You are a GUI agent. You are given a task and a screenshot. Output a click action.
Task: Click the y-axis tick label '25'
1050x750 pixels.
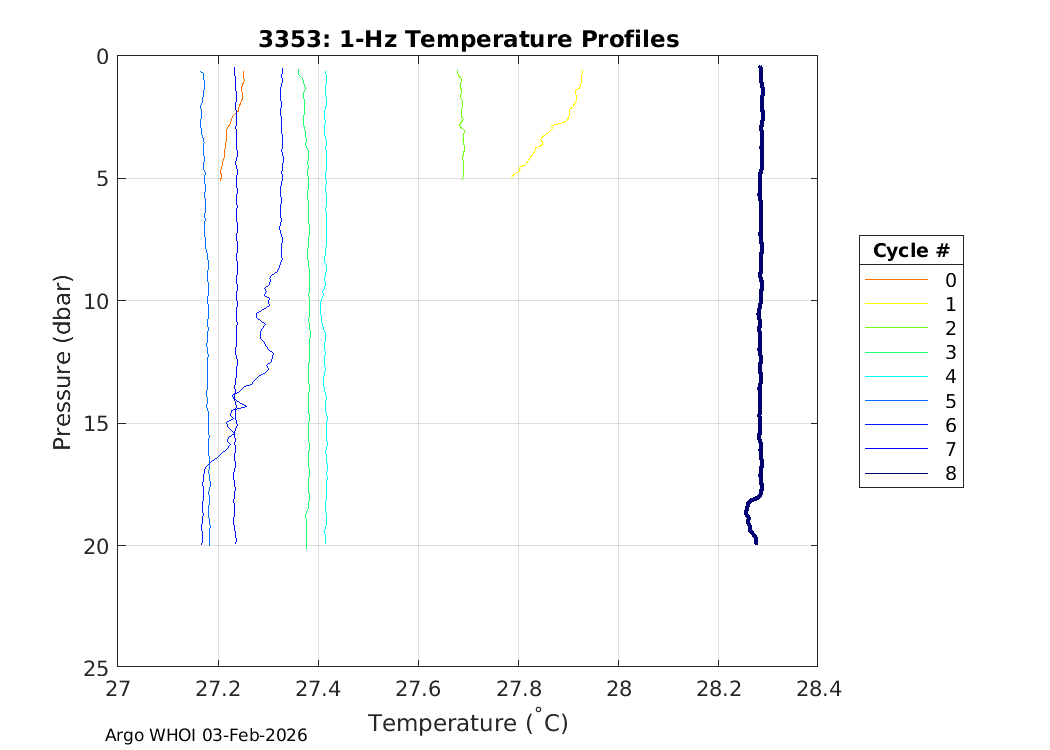(95, 667)
